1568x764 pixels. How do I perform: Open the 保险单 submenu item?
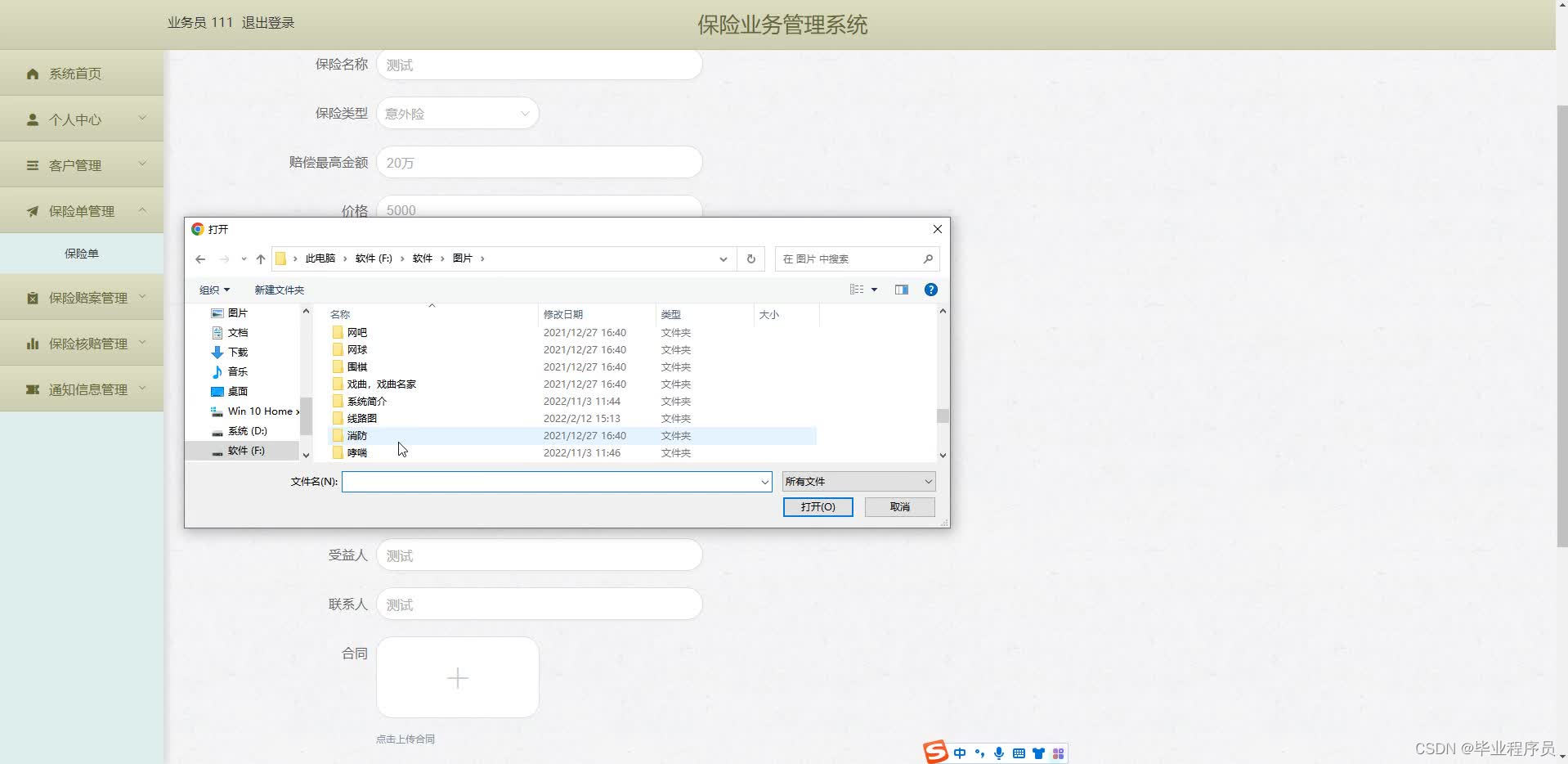[82, 254]
